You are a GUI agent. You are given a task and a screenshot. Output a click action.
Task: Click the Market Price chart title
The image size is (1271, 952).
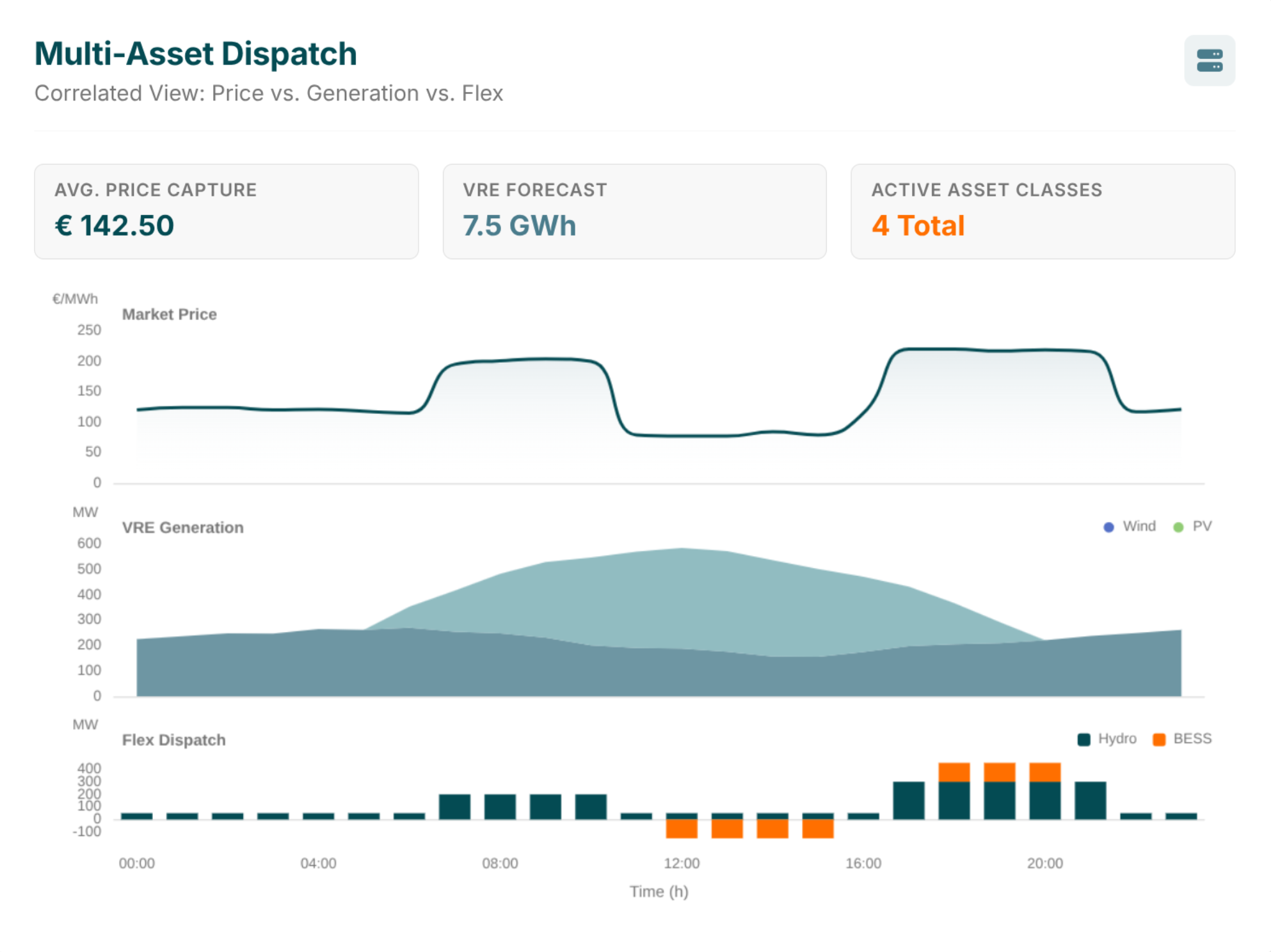click(x=170, y=314)
